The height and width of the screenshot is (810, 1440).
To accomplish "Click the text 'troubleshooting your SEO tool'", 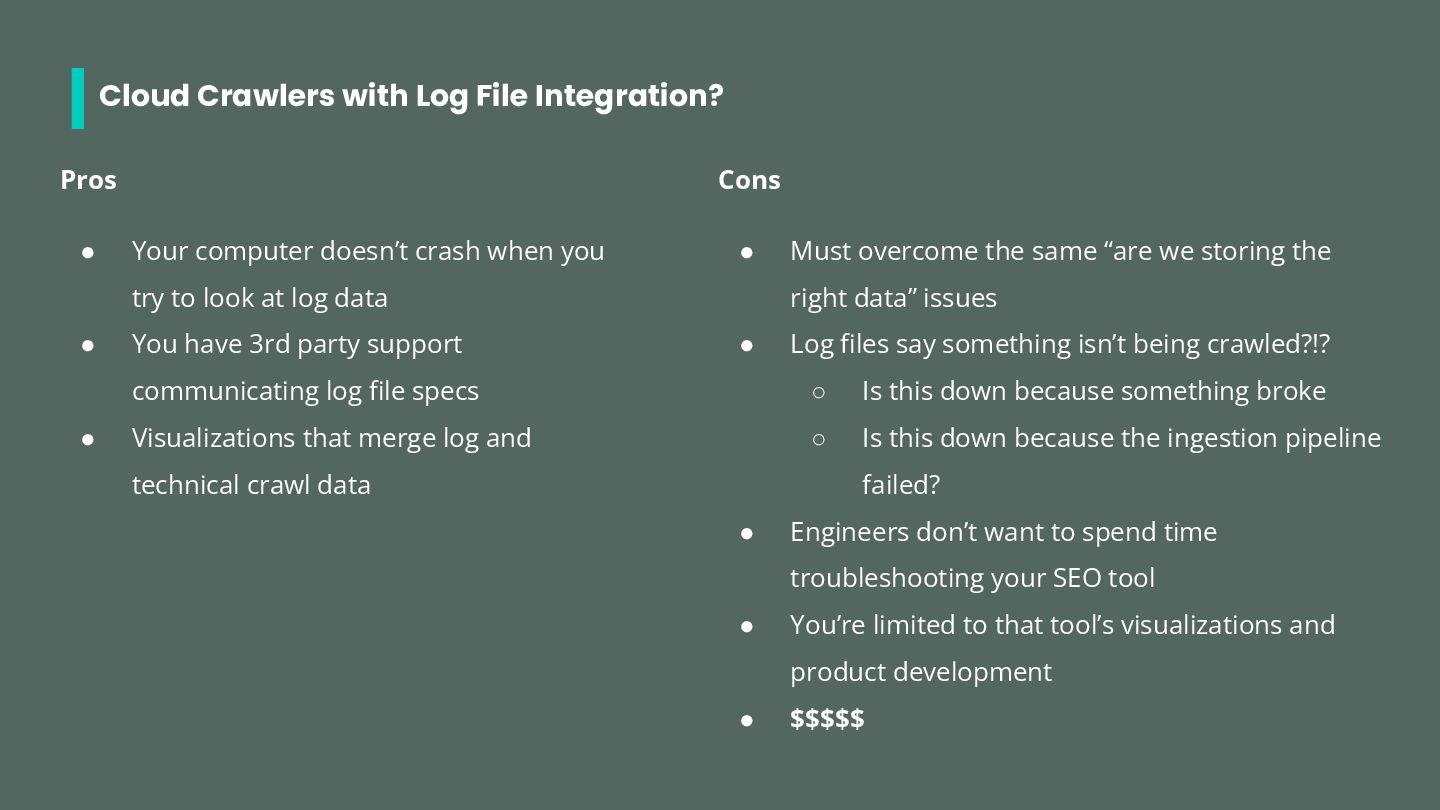I will coord(972,578).
